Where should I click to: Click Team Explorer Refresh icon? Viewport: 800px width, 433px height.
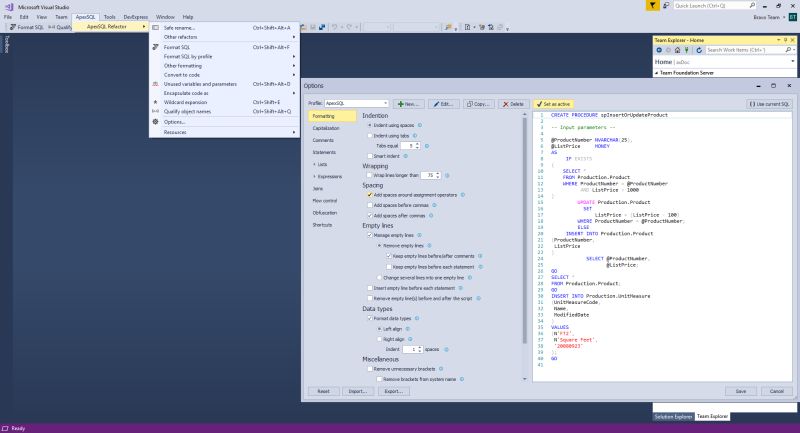(699, 50)
